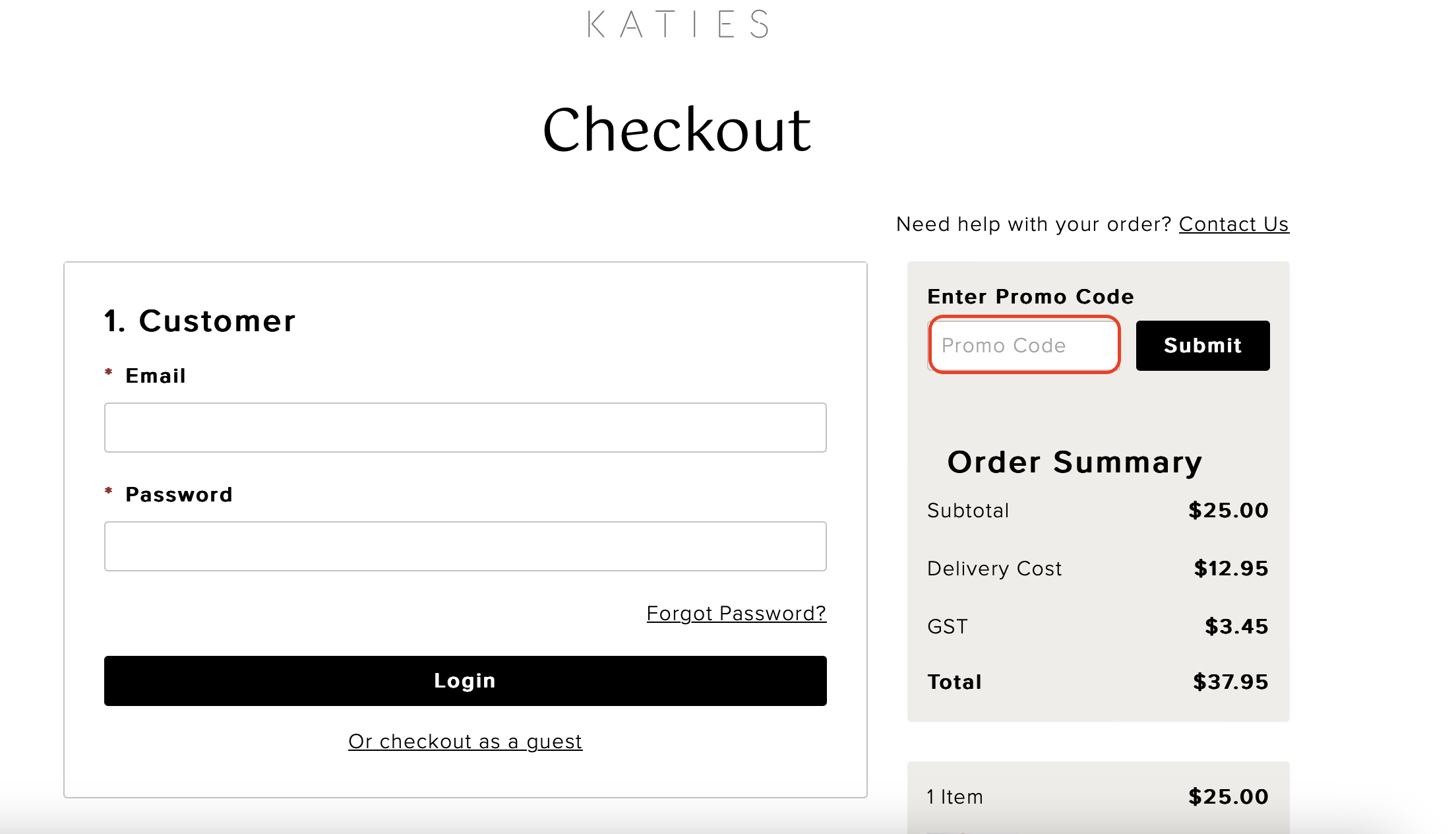1456x834 pixels.
Task: Submit the entered promo code
Action: pos(1202,345)
